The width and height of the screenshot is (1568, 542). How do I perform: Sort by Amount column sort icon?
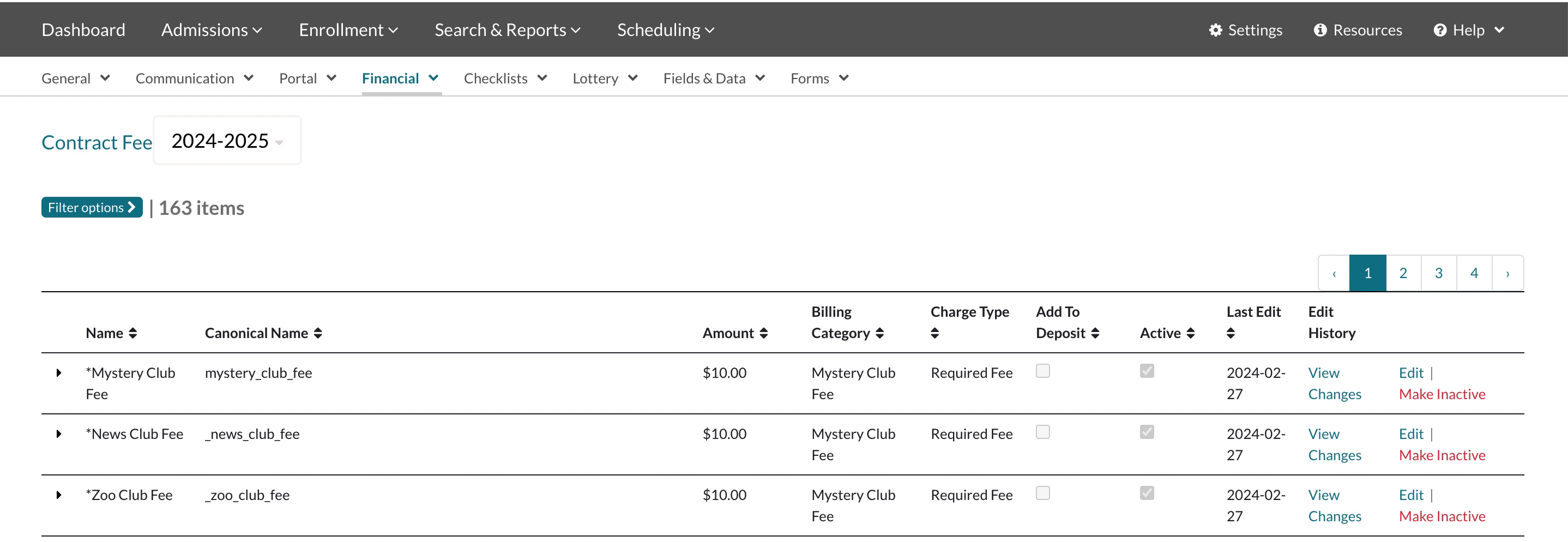click(x=763, y=333)
